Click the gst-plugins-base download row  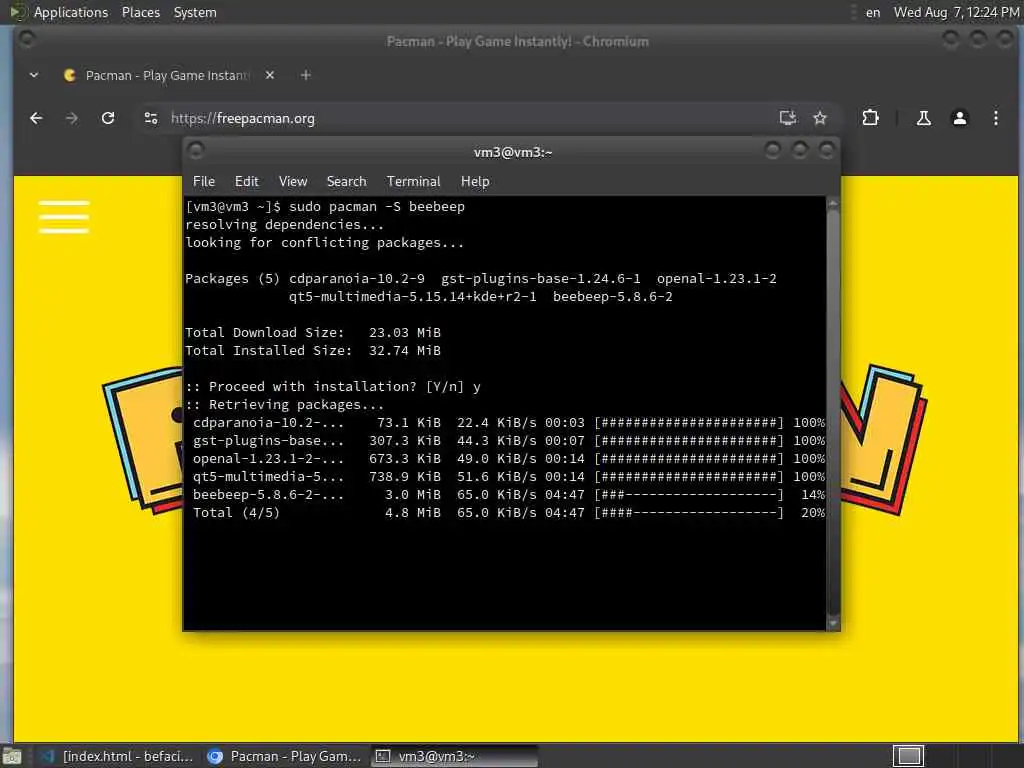(x=509, y=441)
